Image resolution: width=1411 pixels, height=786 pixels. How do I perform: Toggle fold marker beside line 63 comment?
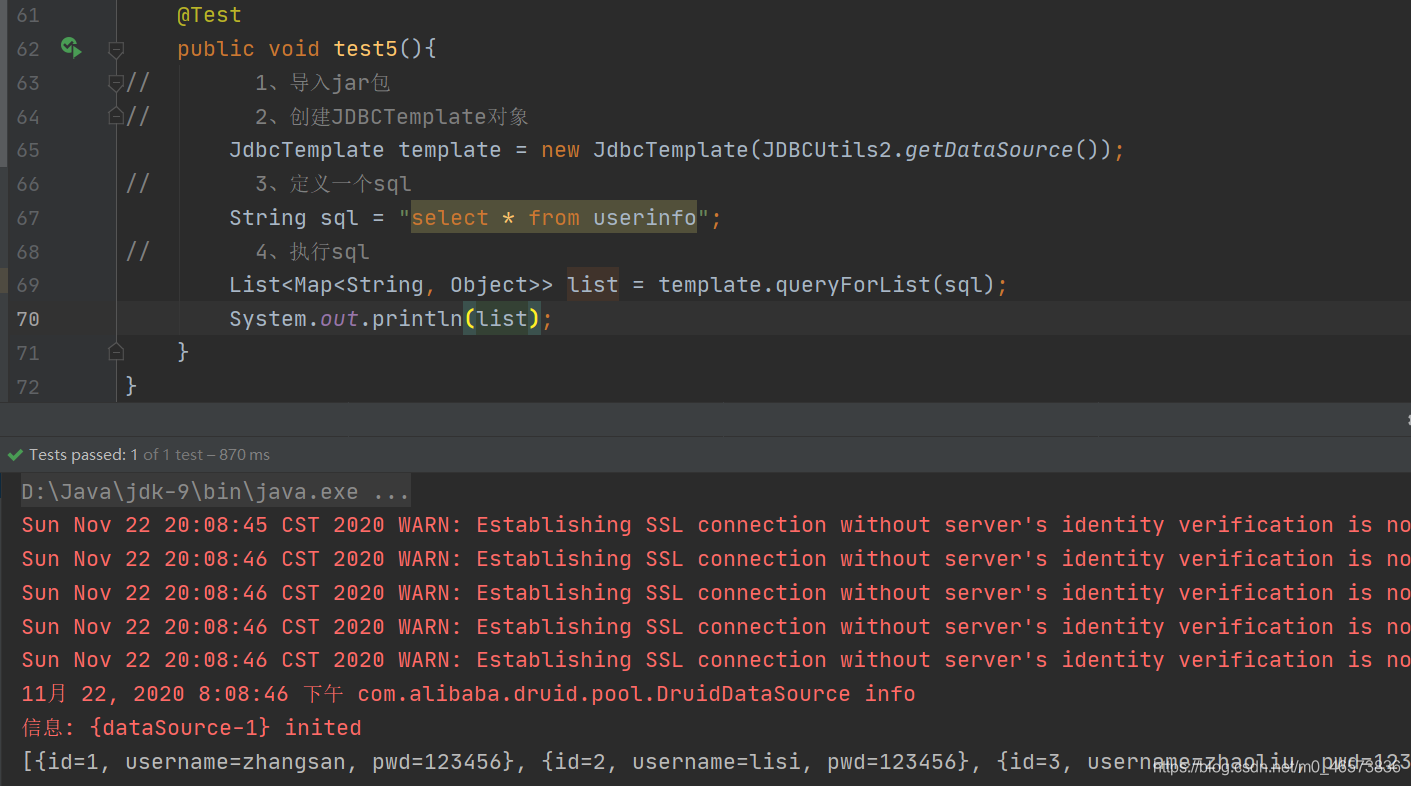tap(116, 83)
